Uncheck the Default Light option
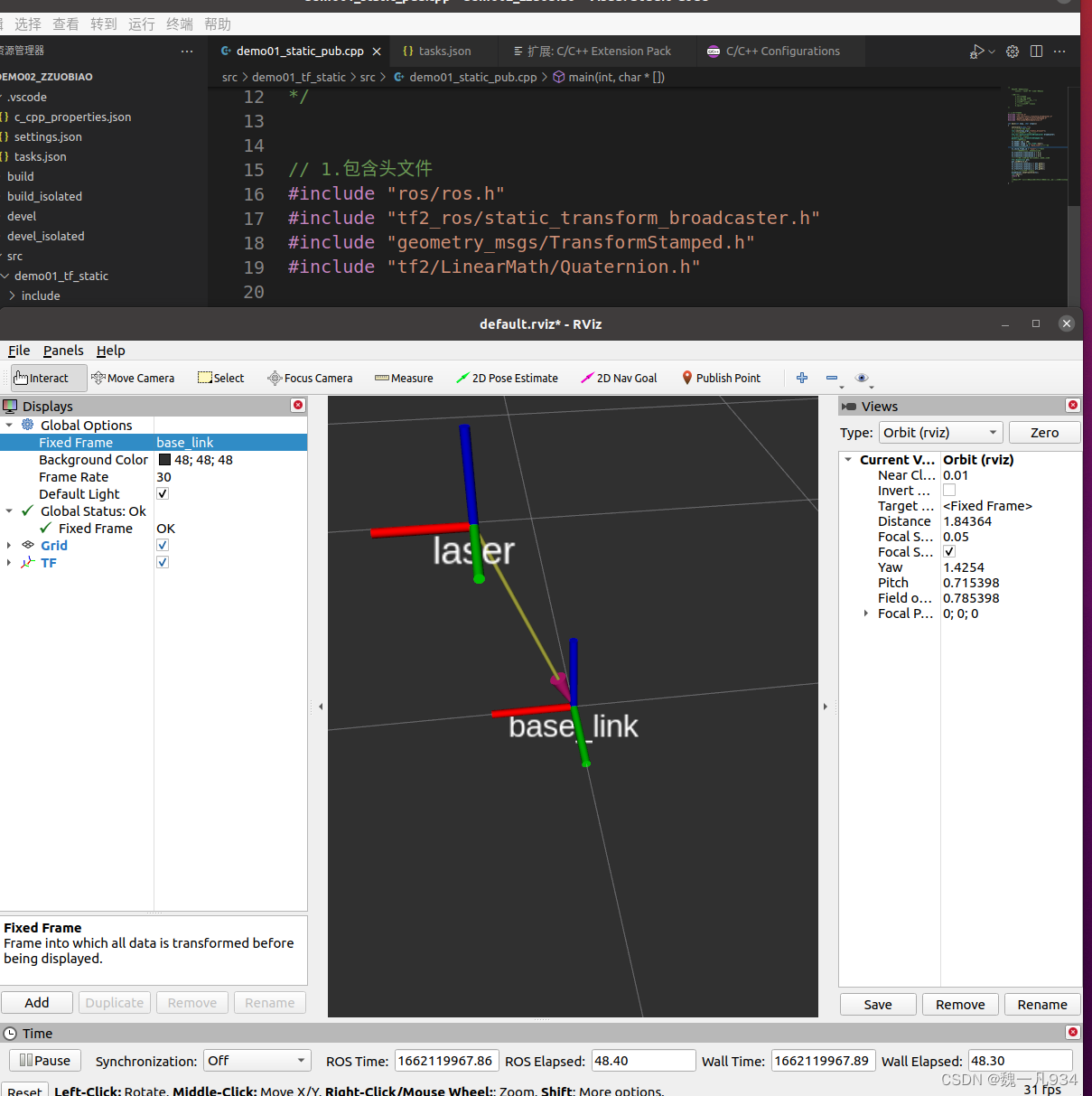The height and width of the screenshot is (1096, 1092). [x=162, y=493]
